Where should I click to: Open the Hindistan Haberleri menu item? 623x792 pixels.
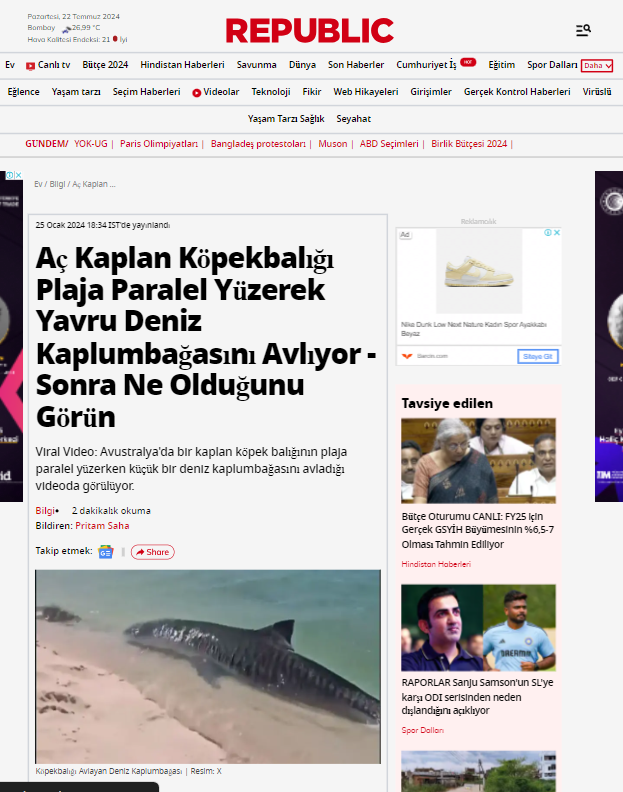pyautogui.click(x=182, y=65)
